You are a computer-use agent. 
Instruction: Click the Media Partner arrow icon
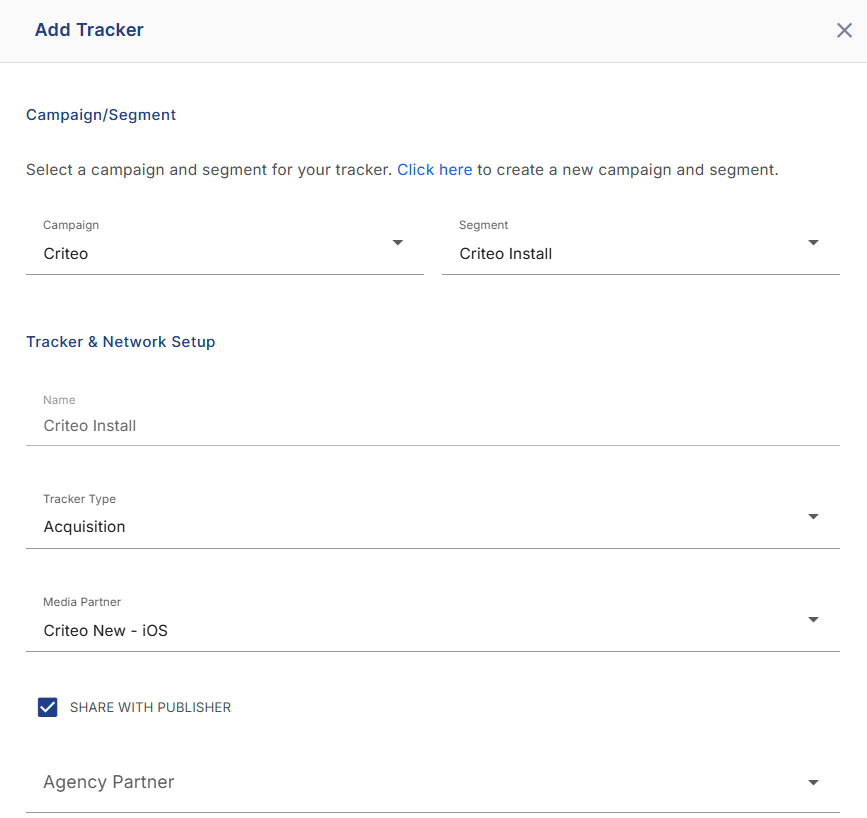tap(813, 619)
